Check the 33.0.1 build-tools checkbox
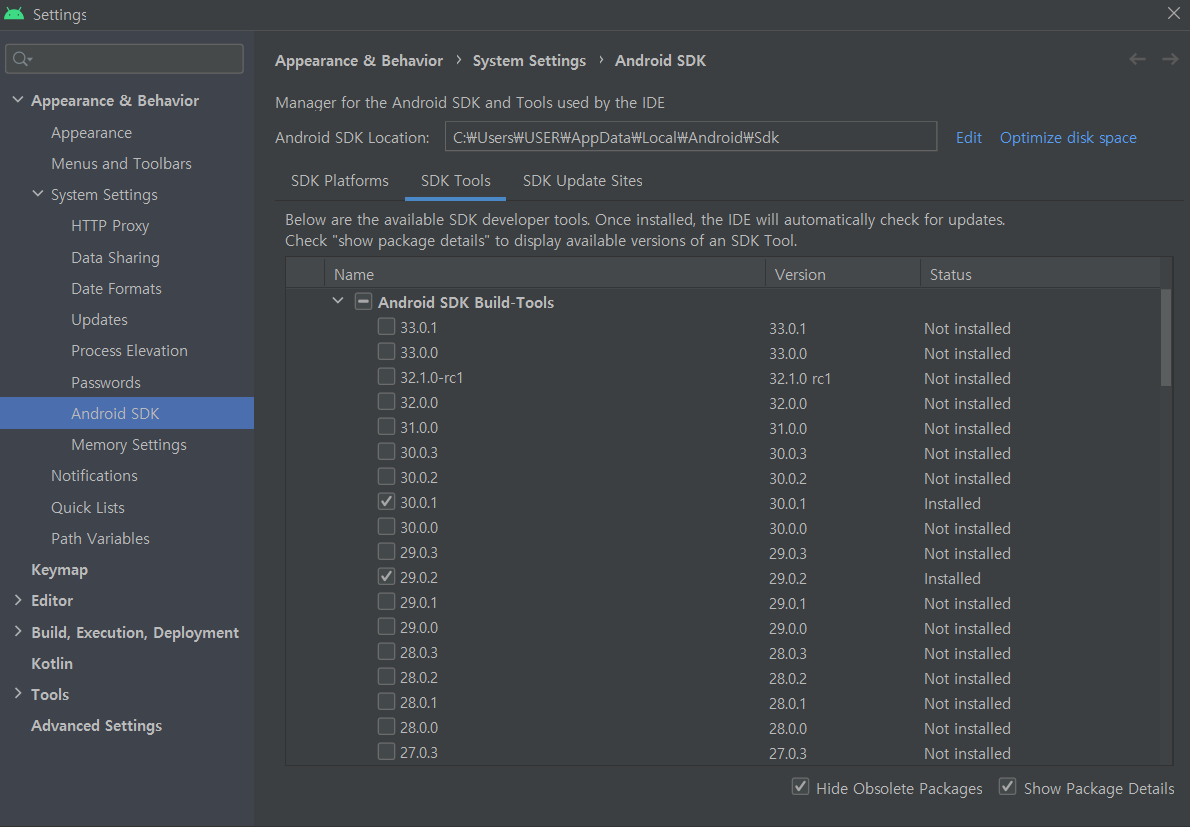1190x827 pixels. pos(386,327)
